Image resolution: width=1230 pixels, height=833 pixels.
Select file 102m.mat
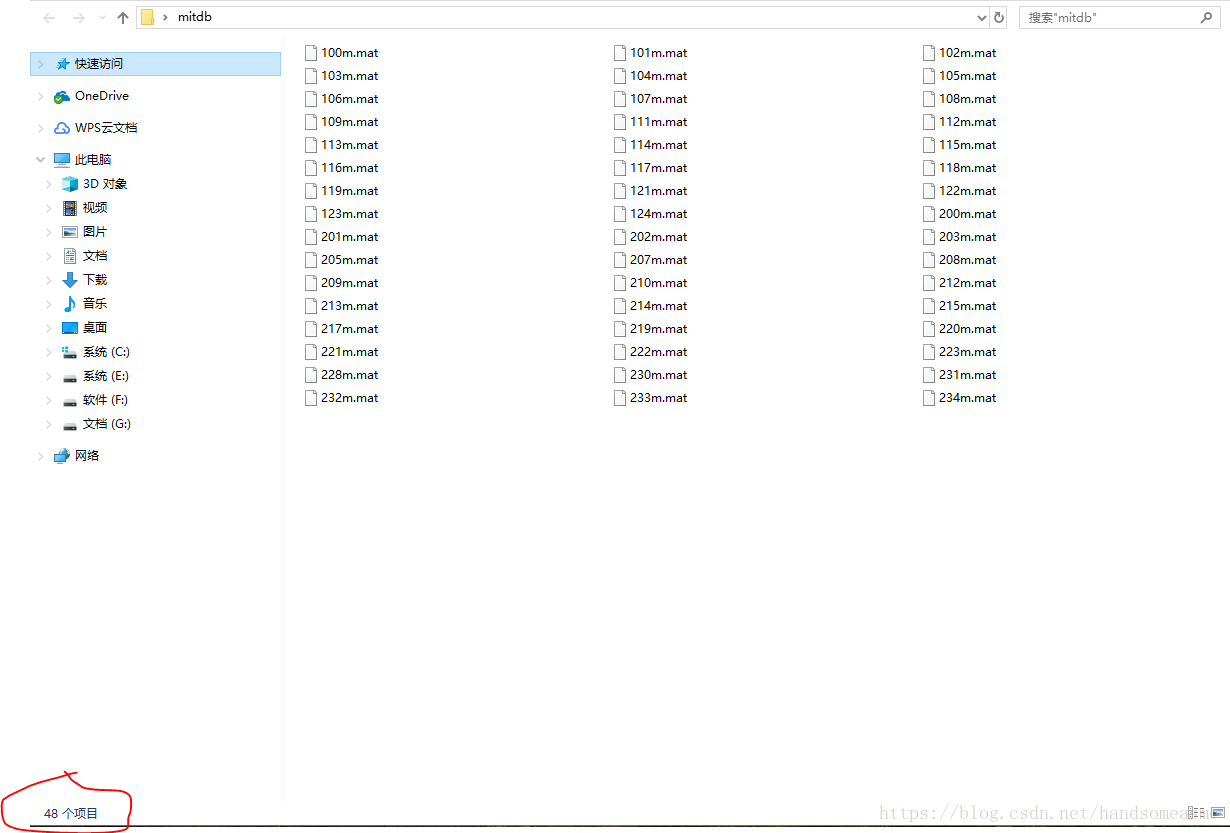click(968, 53)
